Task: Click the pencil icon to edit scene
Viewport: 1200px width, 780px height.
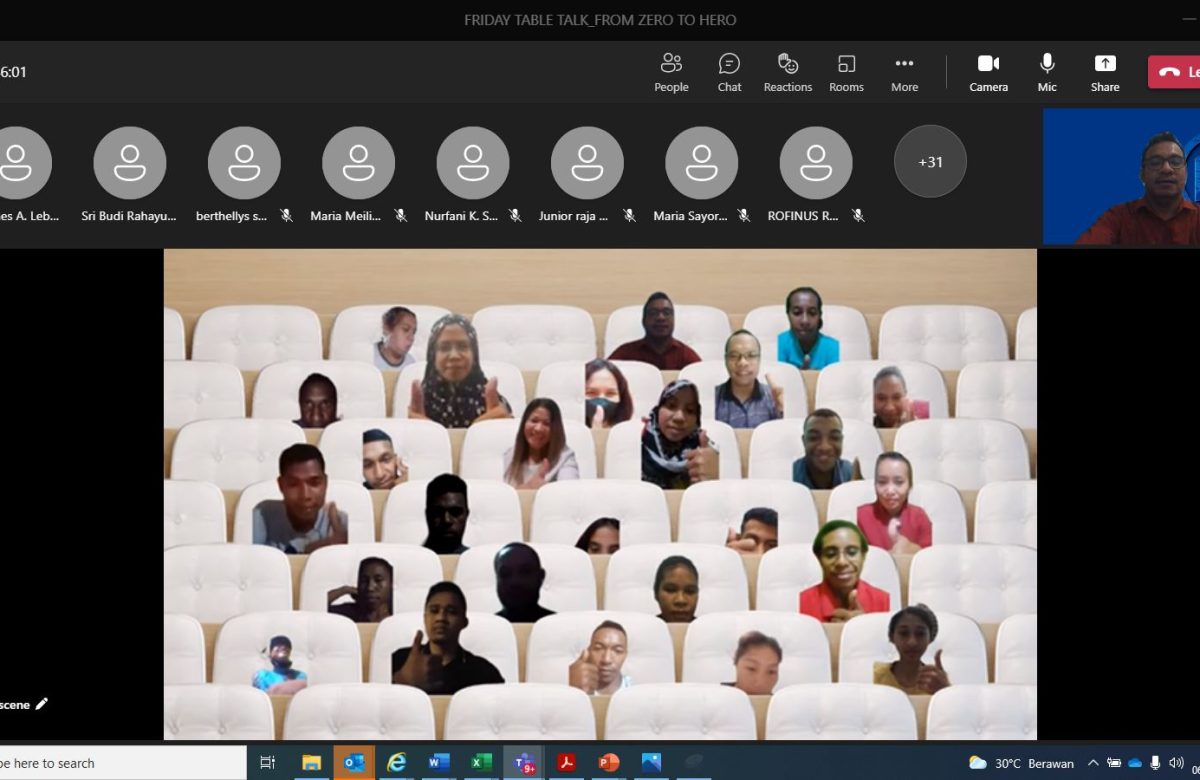Action: click(41, 704)
